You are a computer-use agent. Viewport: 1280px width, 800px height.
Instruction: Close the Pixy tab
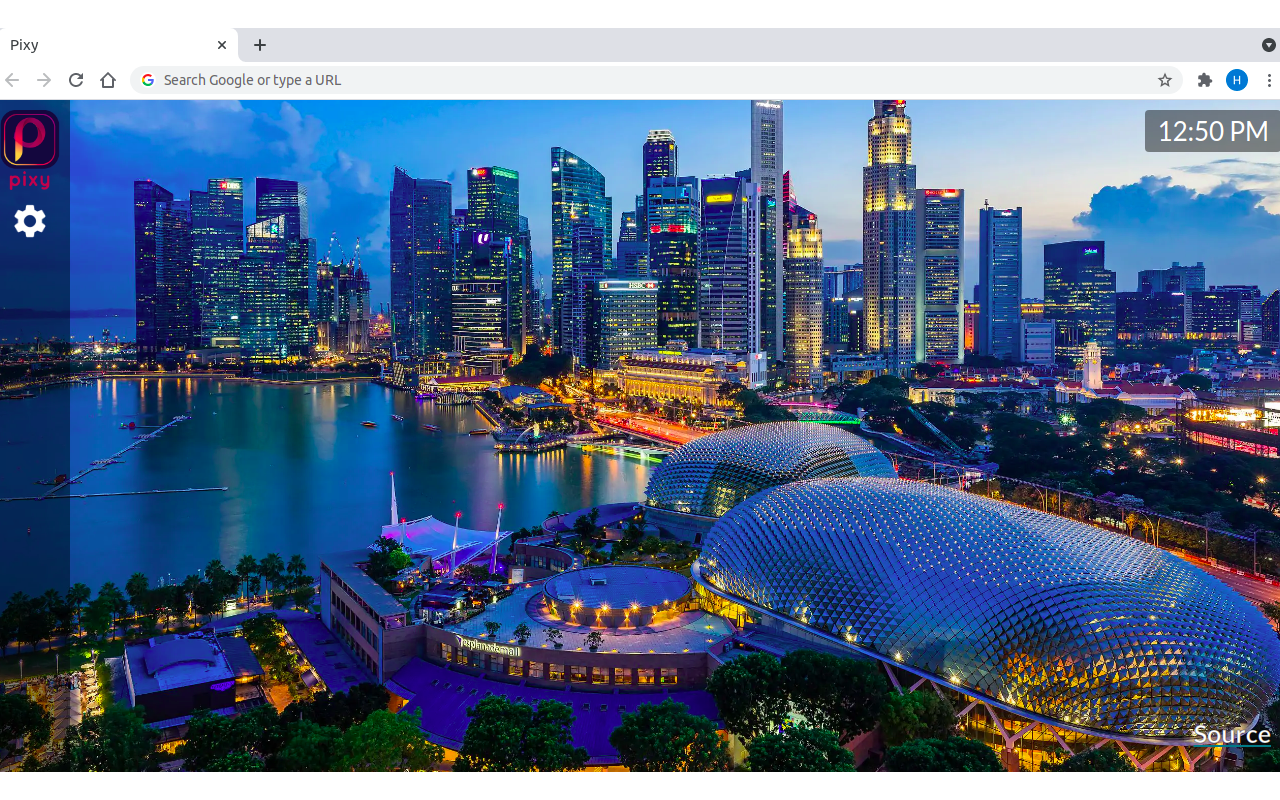222,44
